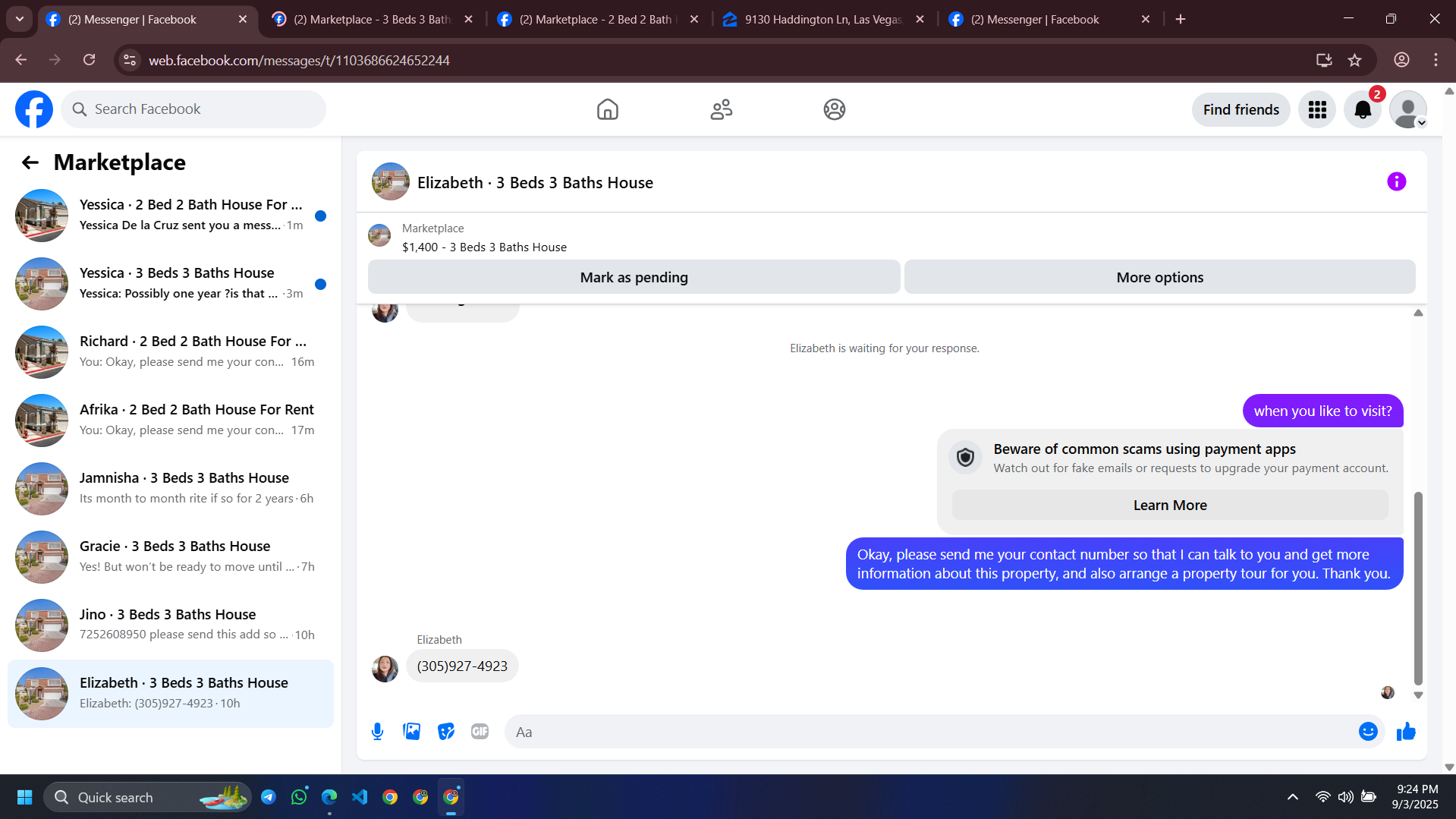Open Wi-Fi network settings in tray
Screen dimensions: 1456x819
coord(1322,797)
